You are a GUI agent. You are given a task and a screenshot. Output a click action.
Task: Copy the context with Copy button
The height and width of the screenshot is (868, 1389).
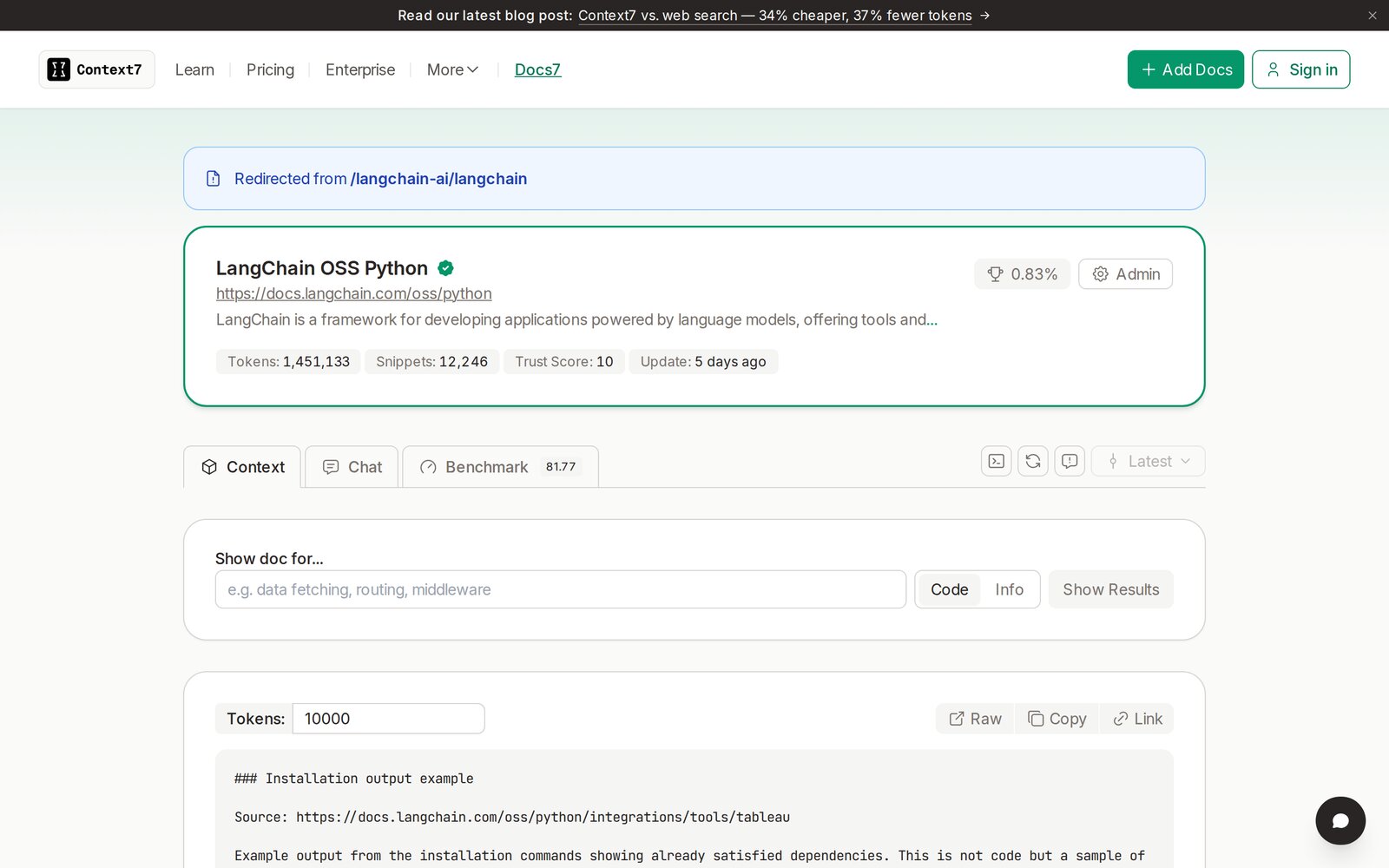1057,719
